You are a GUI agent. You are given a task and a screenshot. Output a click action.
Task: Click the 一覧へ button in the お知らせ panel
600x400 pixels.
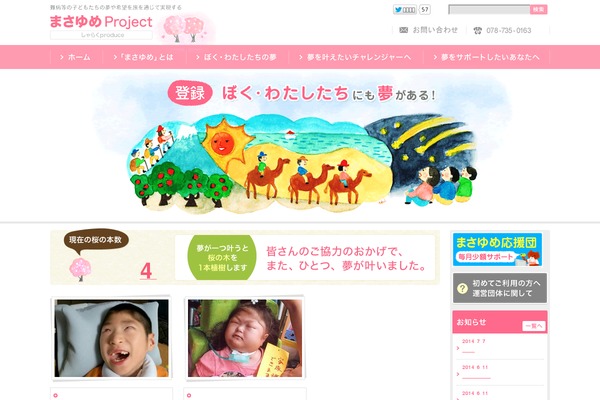534,326
